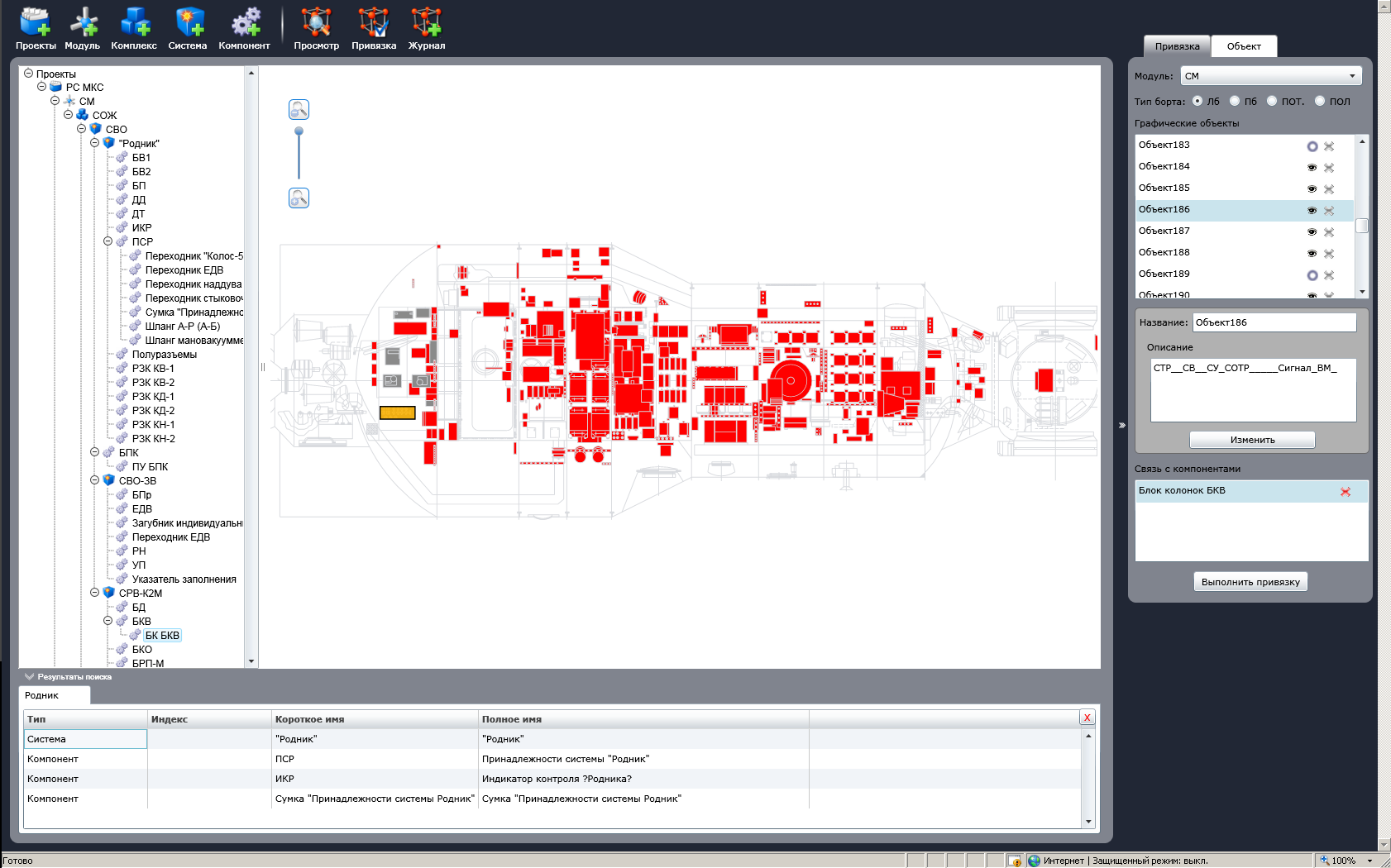Switch to the Объект tab
The image size is (1391, 868).
tap(1244, 46)
